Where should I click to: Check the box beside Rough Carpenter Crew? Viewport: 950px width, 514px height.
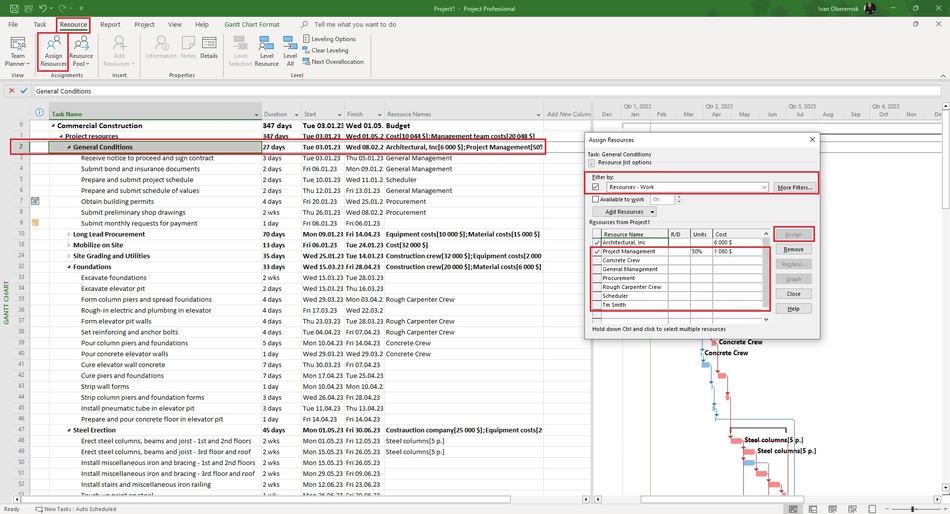click(x=597, y=287)
